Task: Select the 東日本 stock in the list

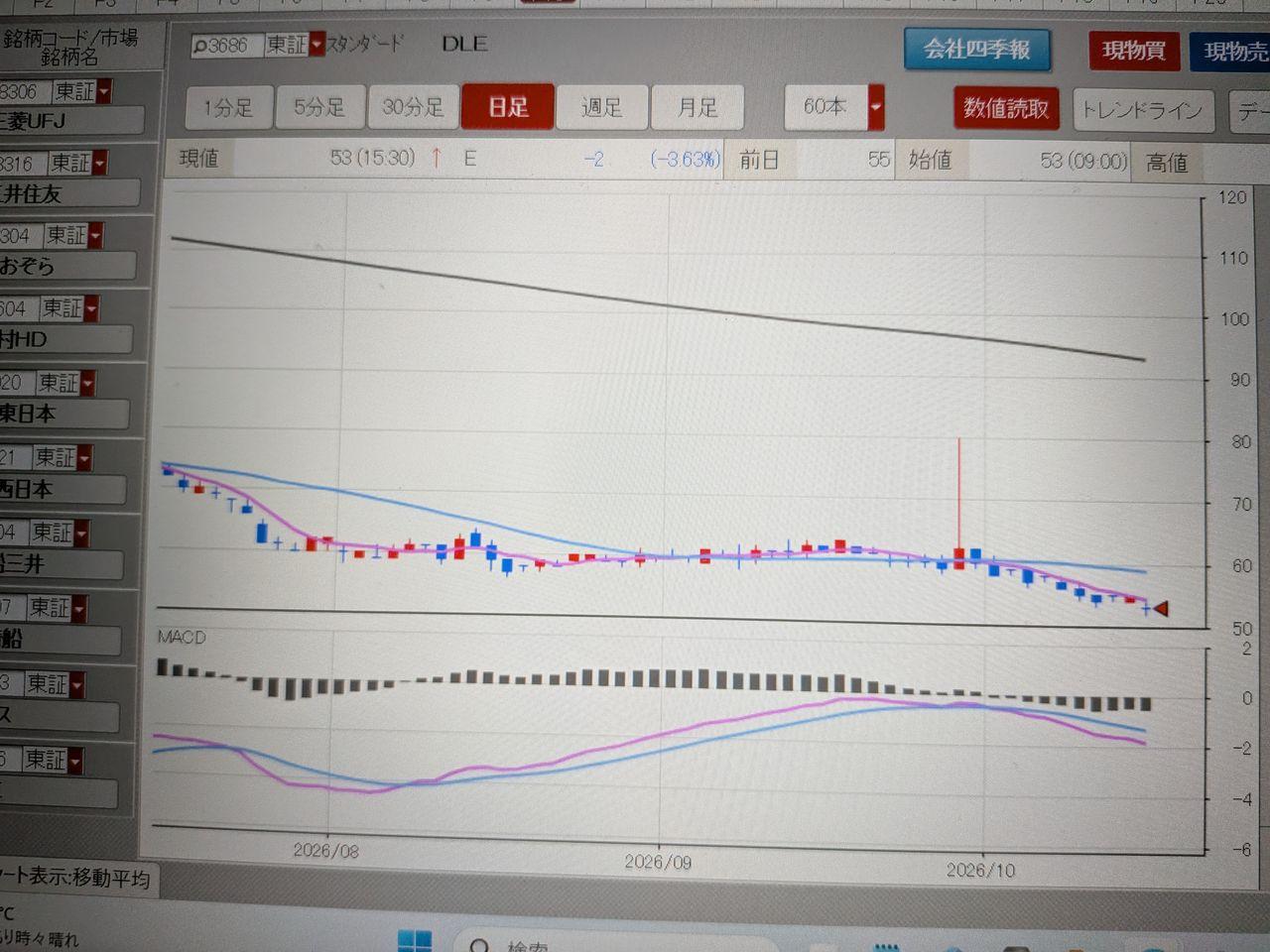Action: [x=63, y=414]
